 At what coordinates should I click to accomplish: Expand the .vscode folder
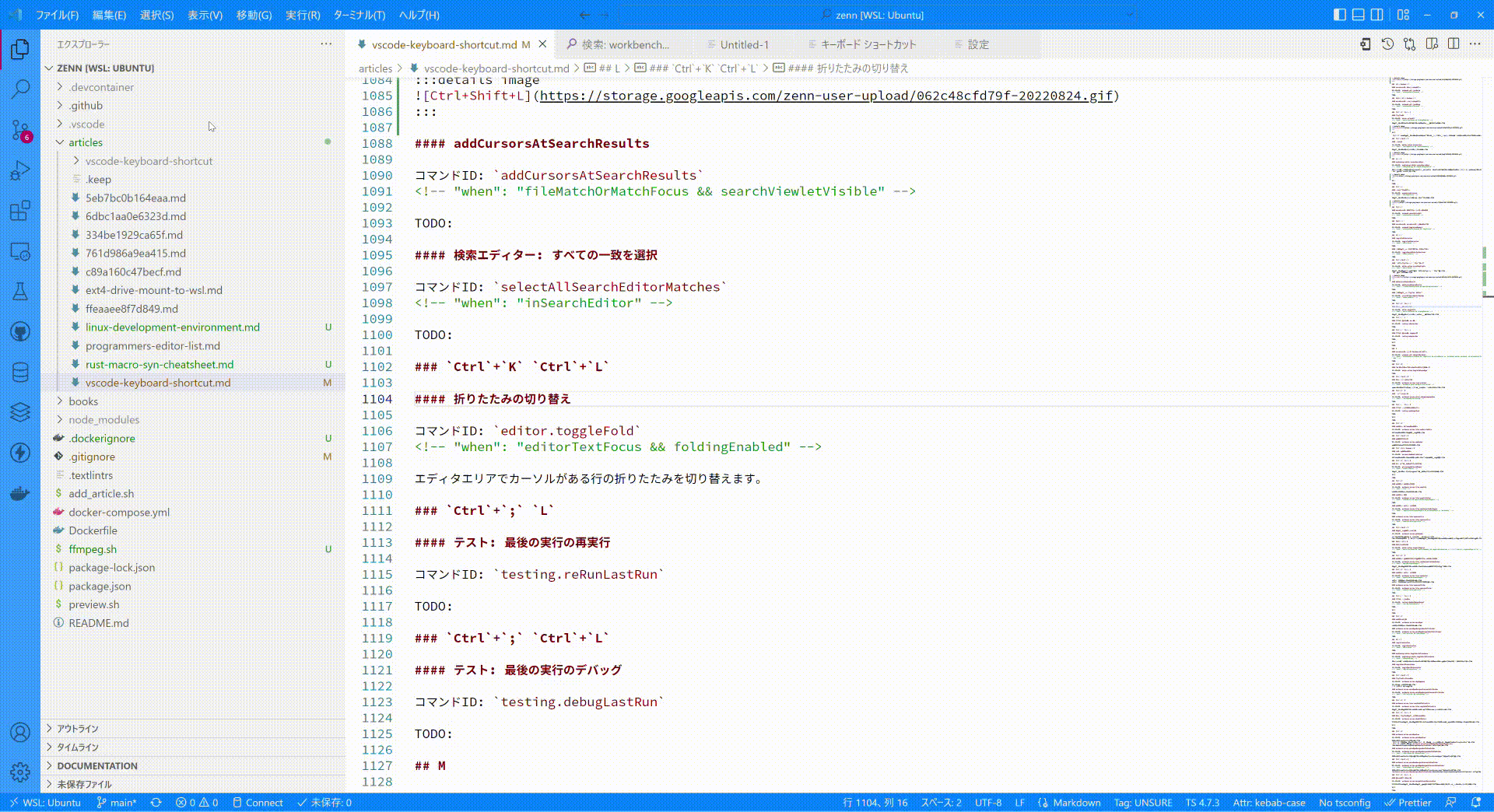click(86, 124)
